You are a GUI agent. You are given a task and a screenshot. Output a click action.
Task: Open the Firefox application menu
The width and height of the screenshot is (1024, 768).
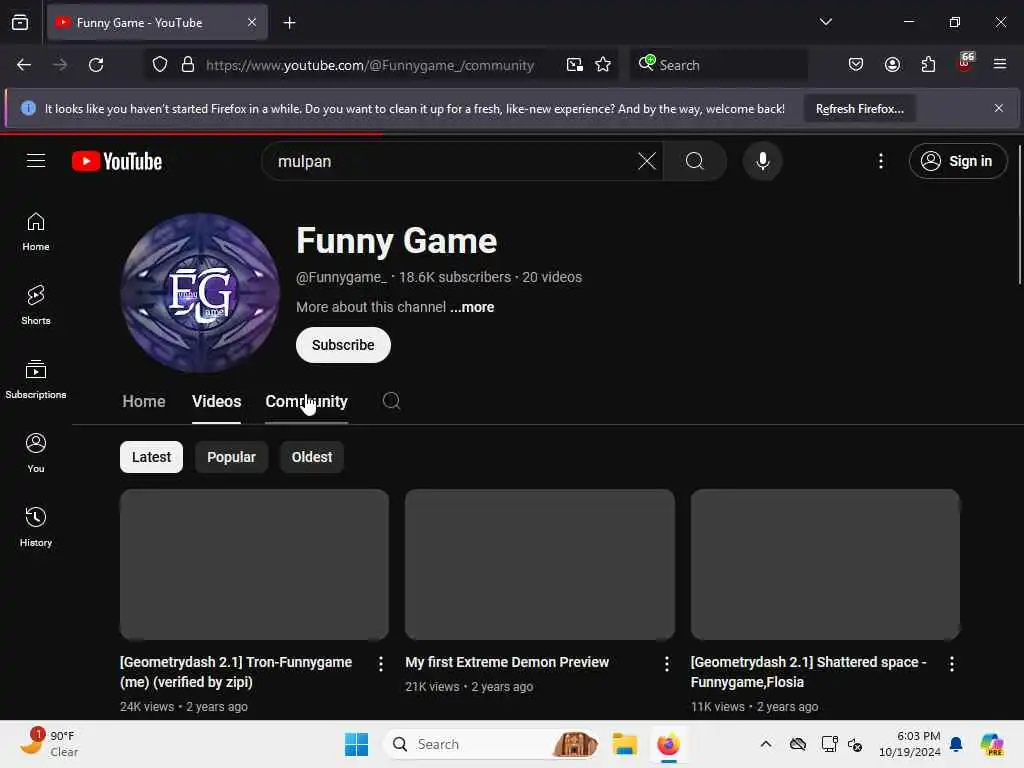(x=999, y=65)
